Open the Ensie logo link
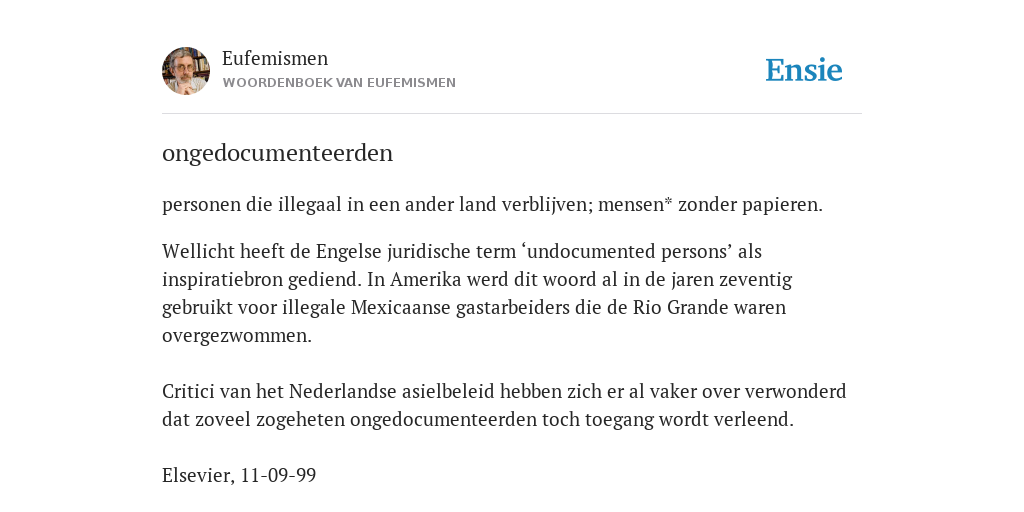 (x=804, y=70)
